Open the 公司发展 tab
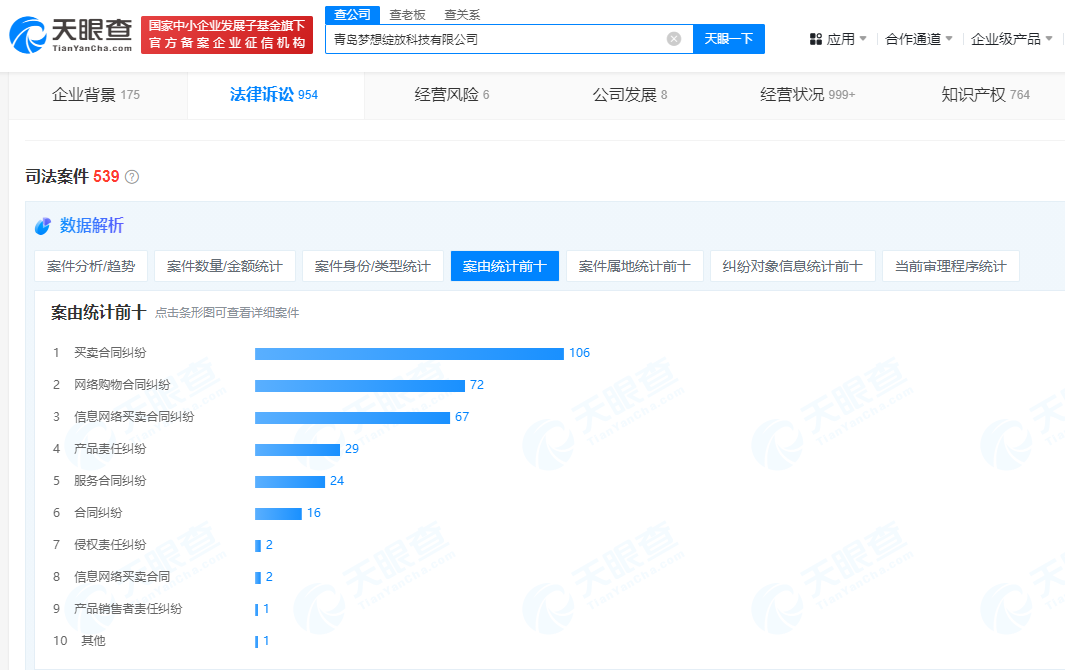 630,95
